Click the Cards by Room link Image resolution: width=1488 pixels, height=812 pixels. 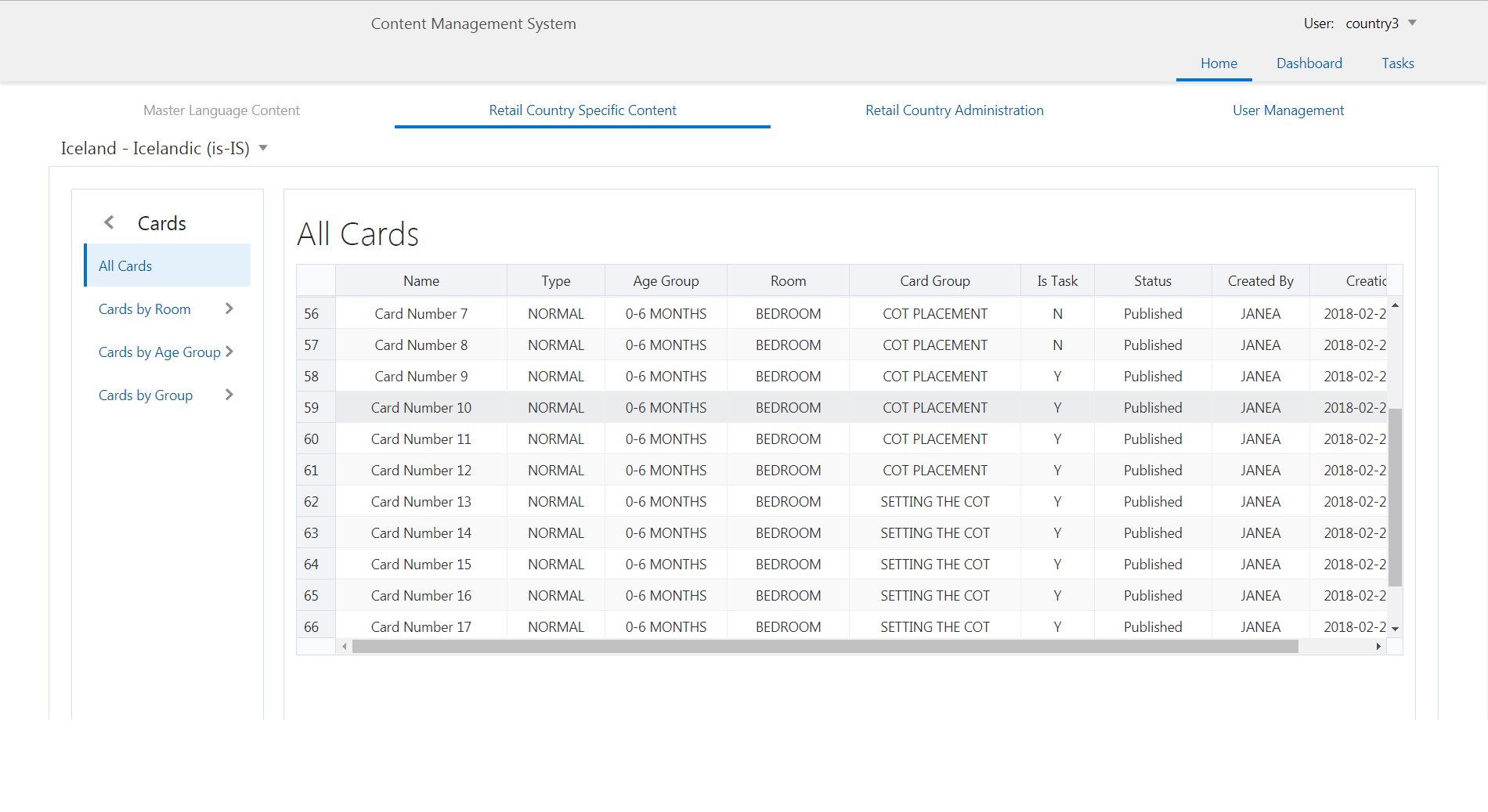click(145, 309)
